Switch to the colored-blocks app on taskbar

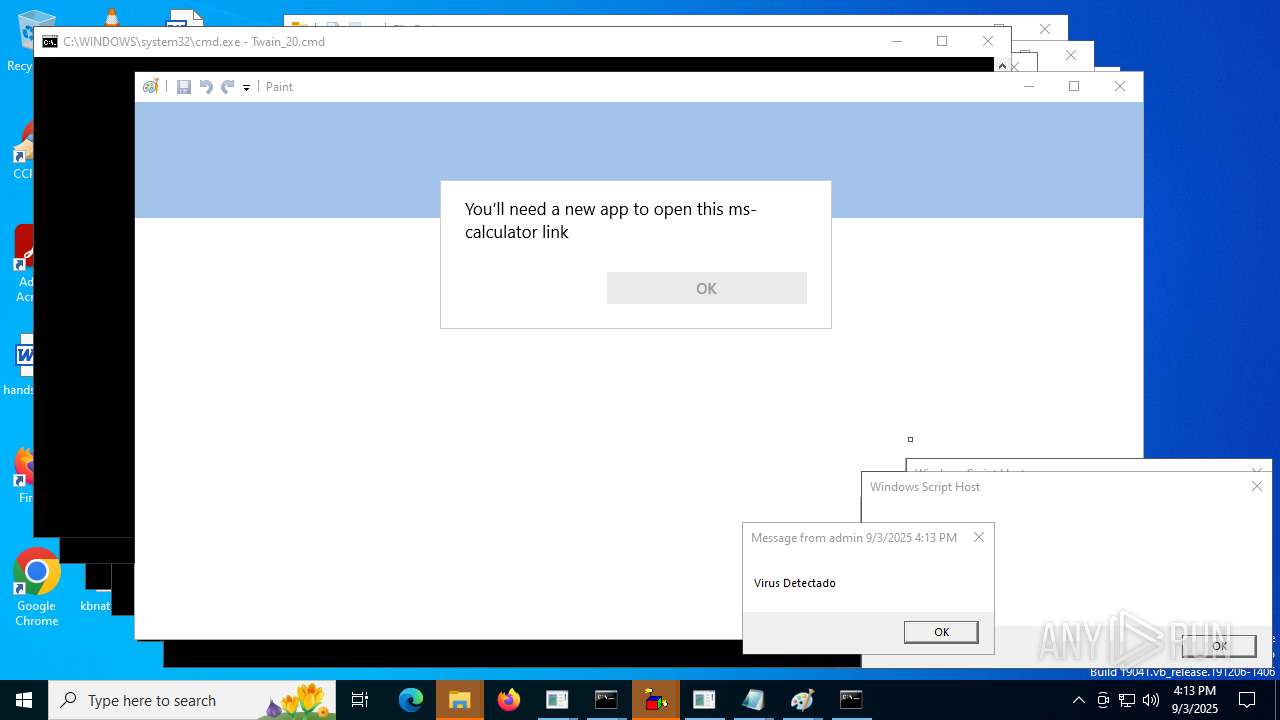coord(656,700)
